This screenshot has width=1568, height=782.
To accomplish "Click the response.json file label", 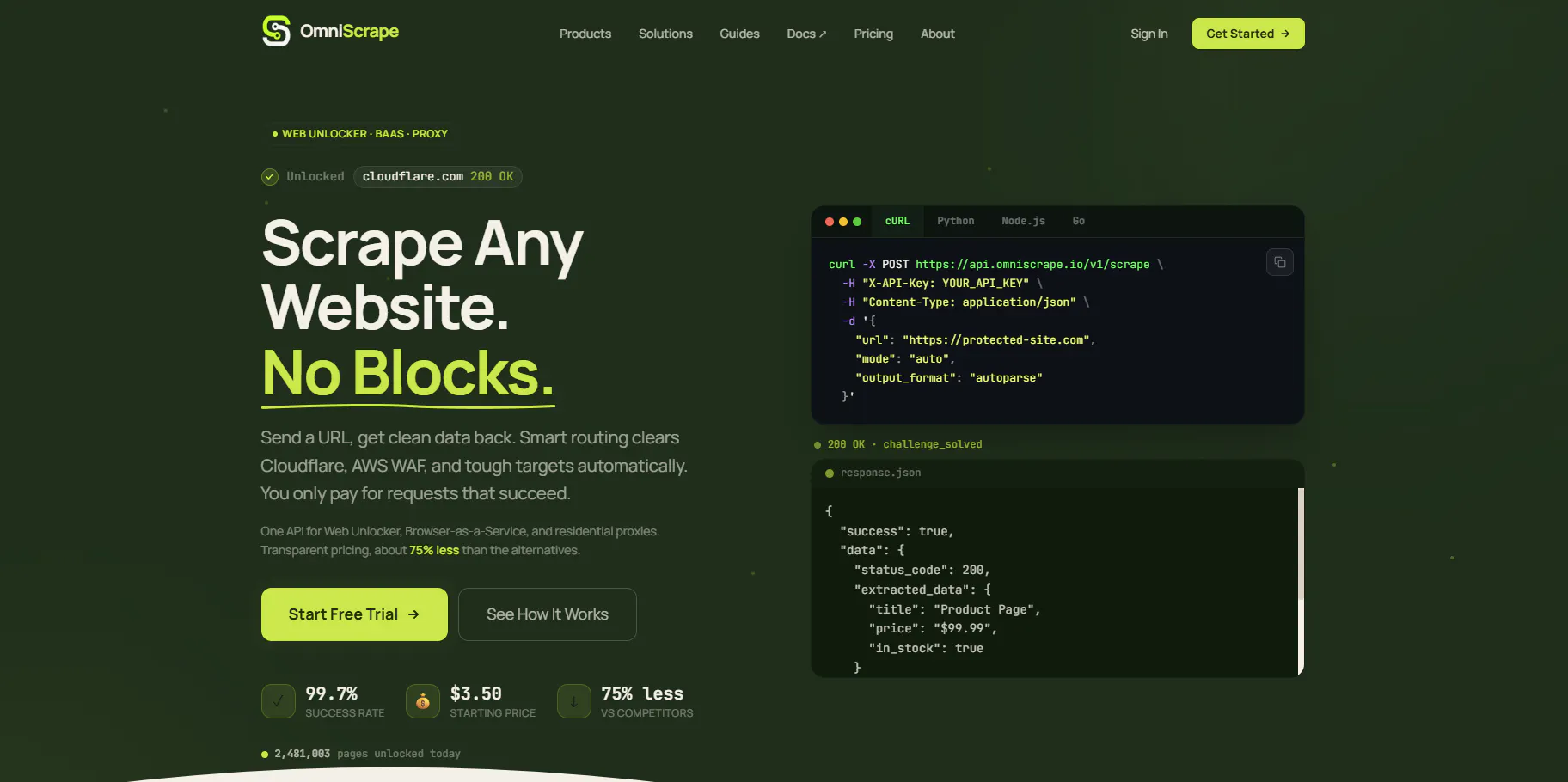I will [880, 473].
